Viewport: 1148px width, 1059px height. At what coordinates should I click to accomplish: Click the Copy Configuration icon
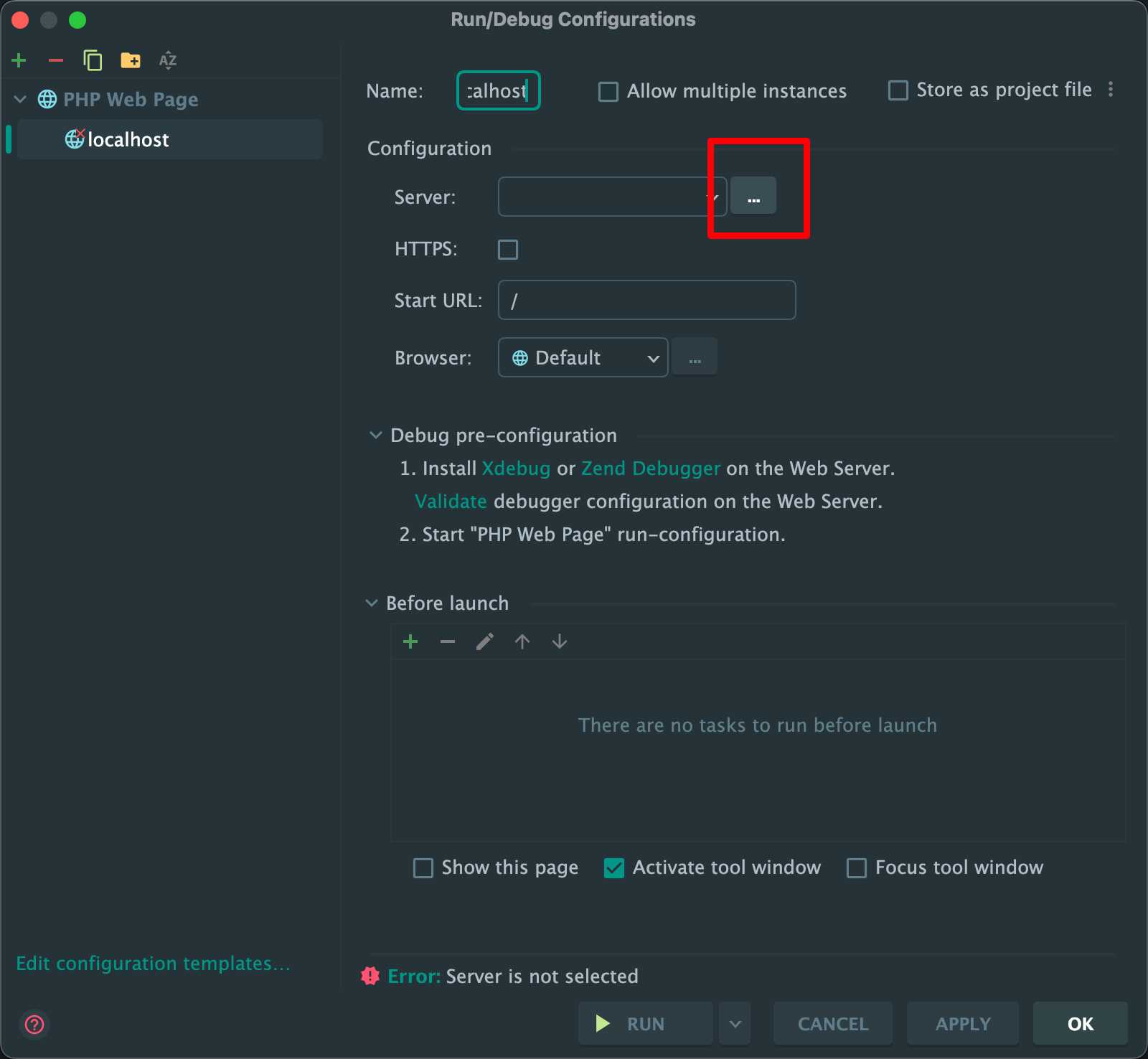(x=93, y=60)
